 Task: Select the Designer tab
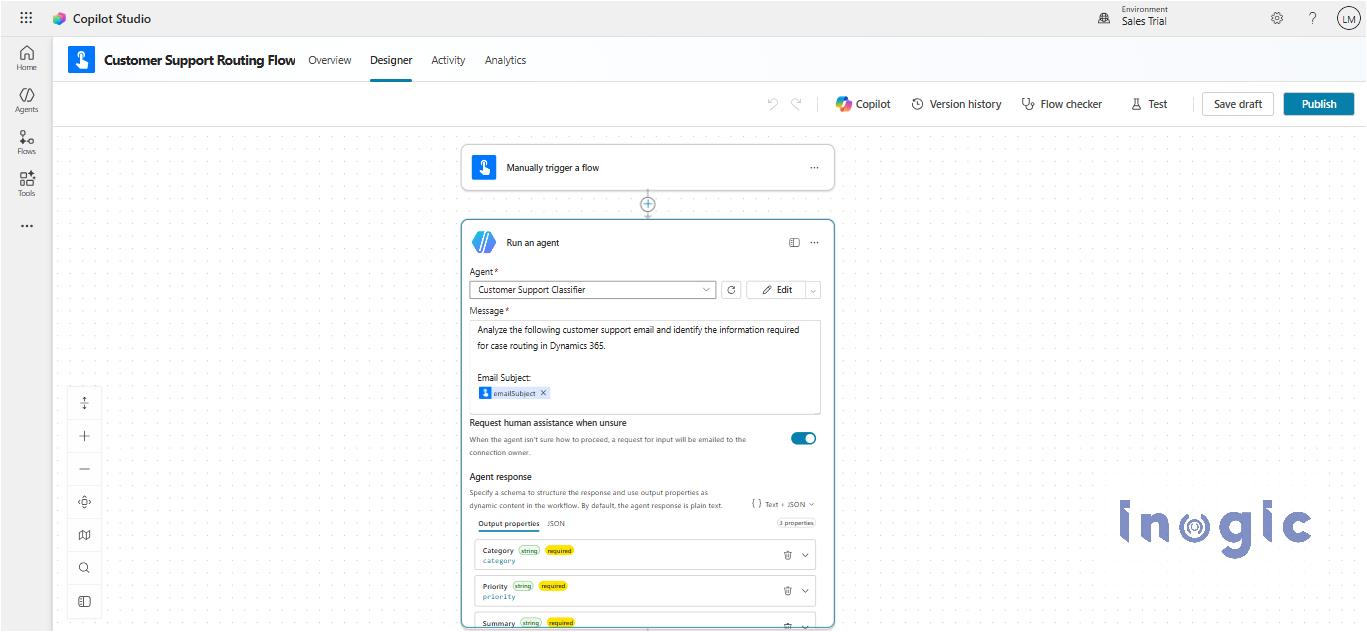(x=391, y=60)
